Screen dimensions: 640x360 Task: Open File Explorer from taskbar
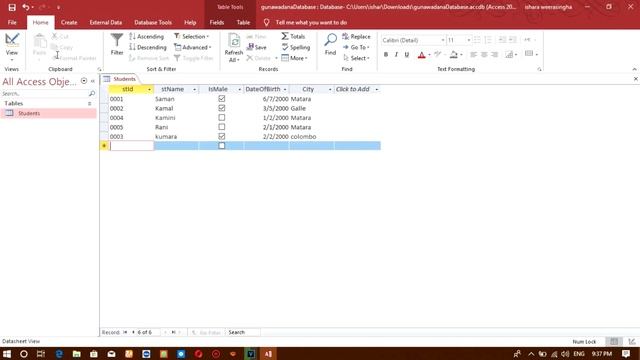(76, 354)
